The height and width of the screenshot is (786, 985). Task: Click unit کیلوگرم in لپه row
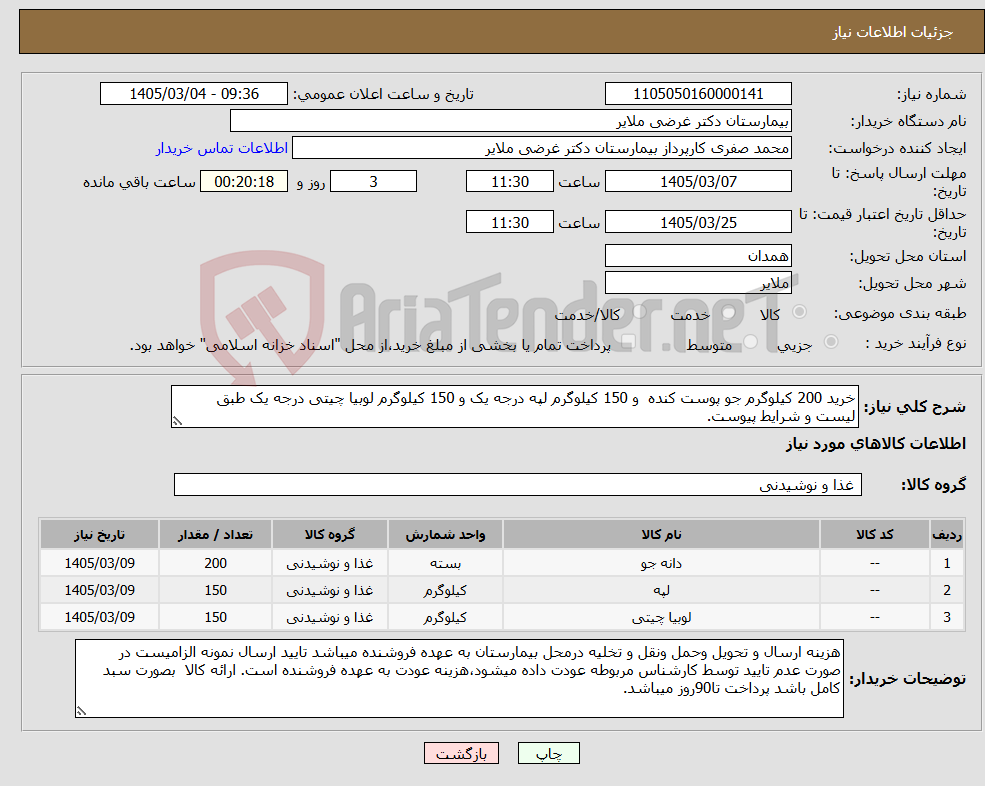coord(445,590)
